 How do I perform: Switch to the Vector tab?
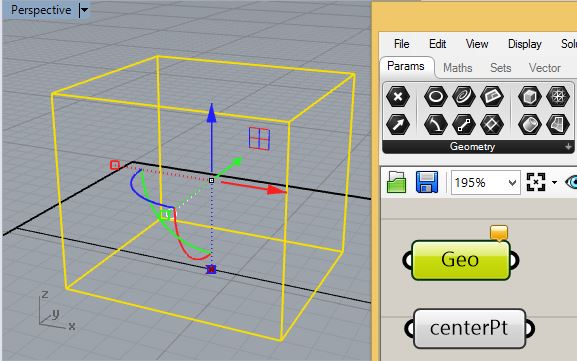(545, 68)
